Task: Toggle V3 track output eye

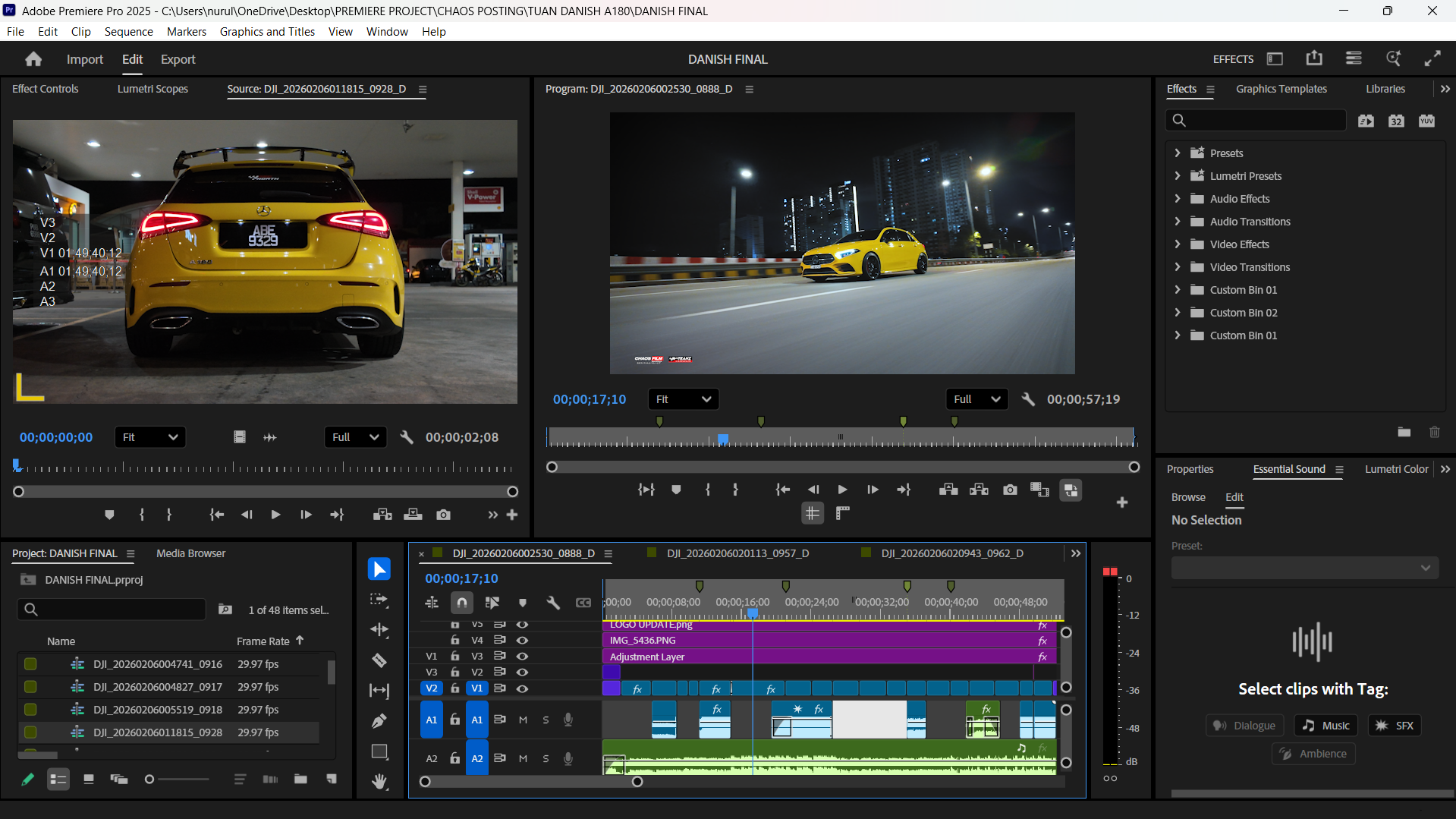Action: 522,656
